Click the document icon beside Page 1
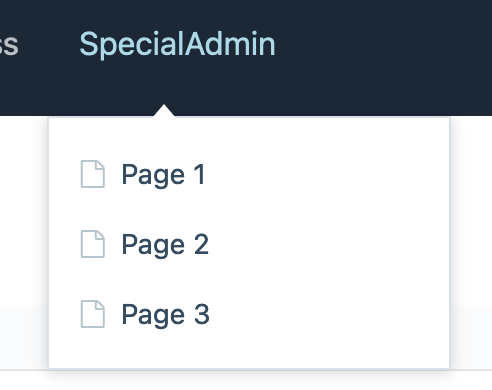 coord(93,174)
